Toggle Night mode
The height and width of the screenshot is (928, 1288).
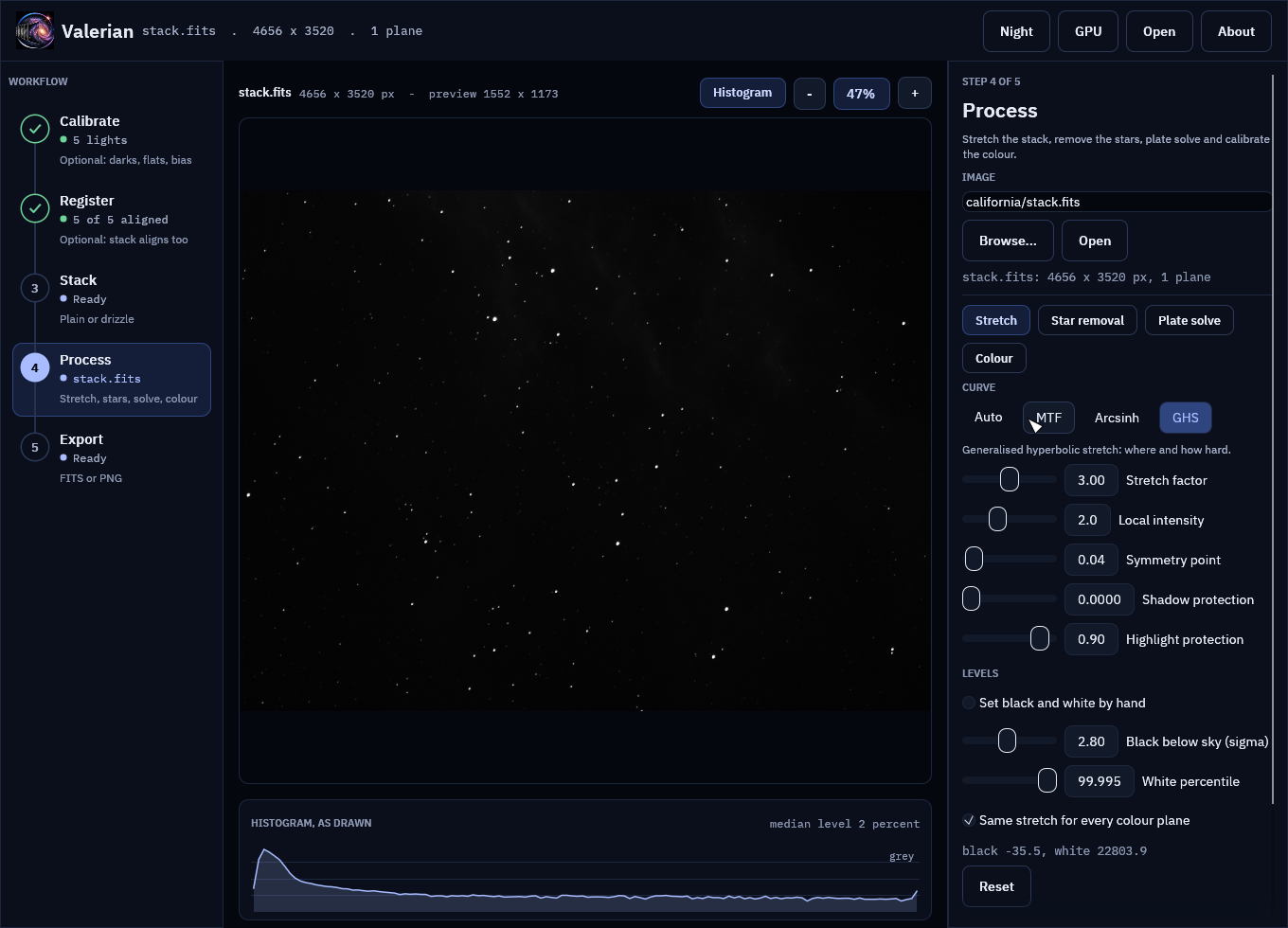coord(1016,31)
